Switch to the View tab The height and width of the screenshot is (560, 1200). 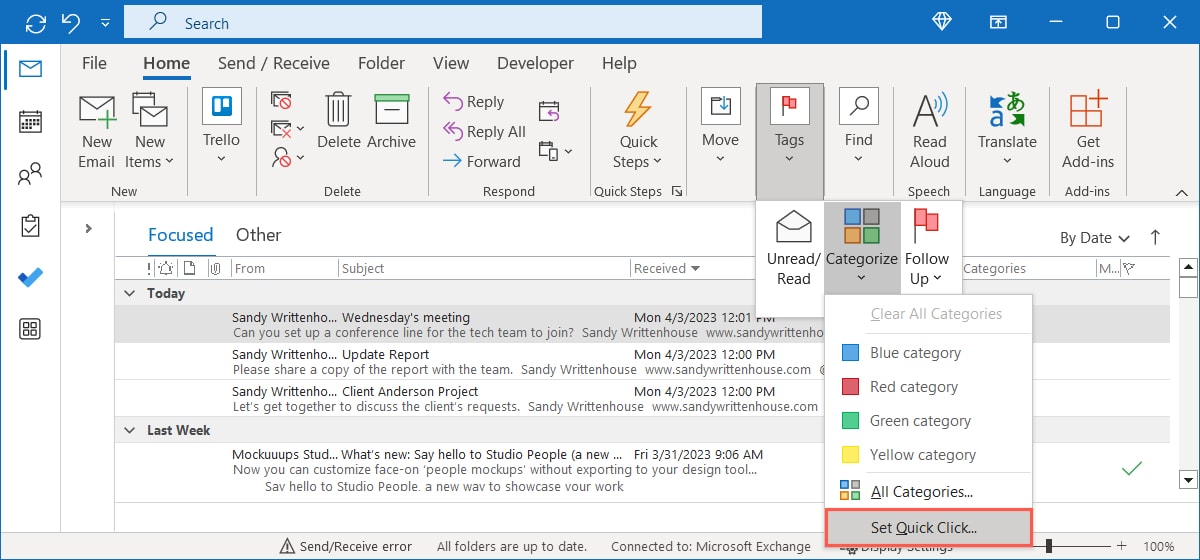[x=451, y=63]
